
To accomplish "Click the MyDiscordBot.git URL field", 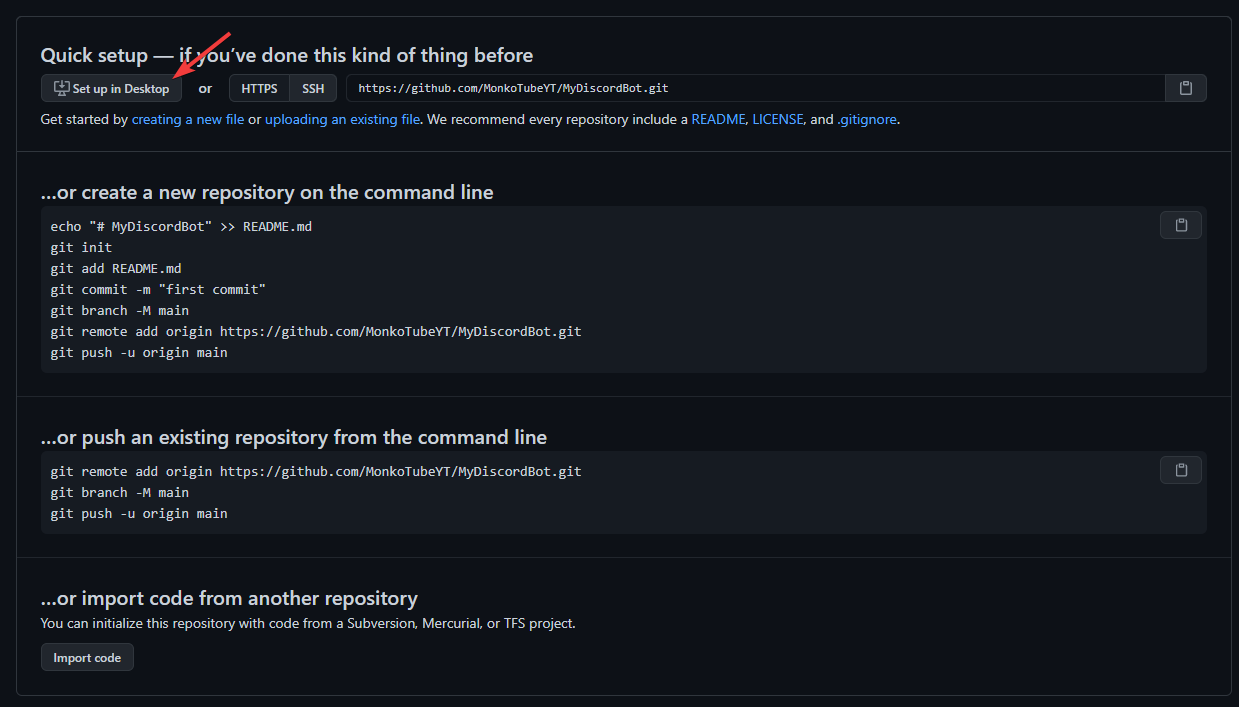I will click(x=755, y=88).
